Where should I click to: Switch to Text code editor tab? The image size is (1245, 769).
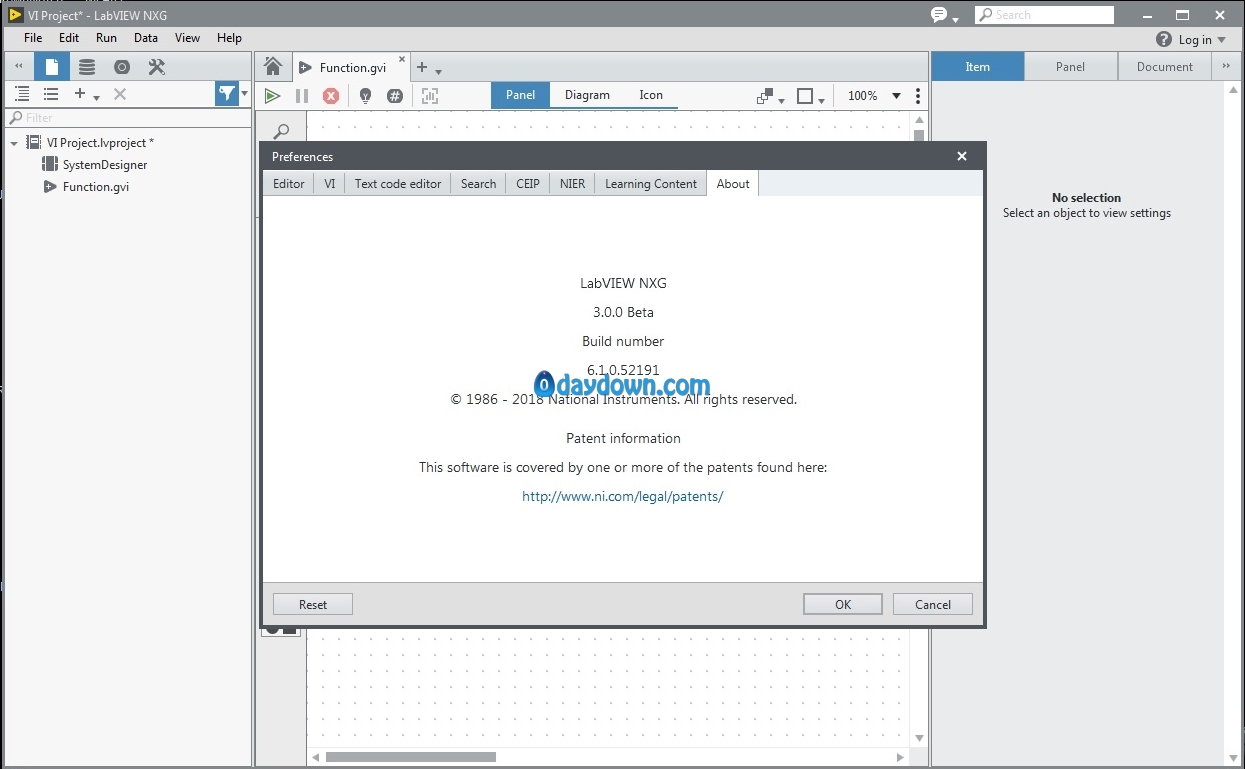point(398,184)
